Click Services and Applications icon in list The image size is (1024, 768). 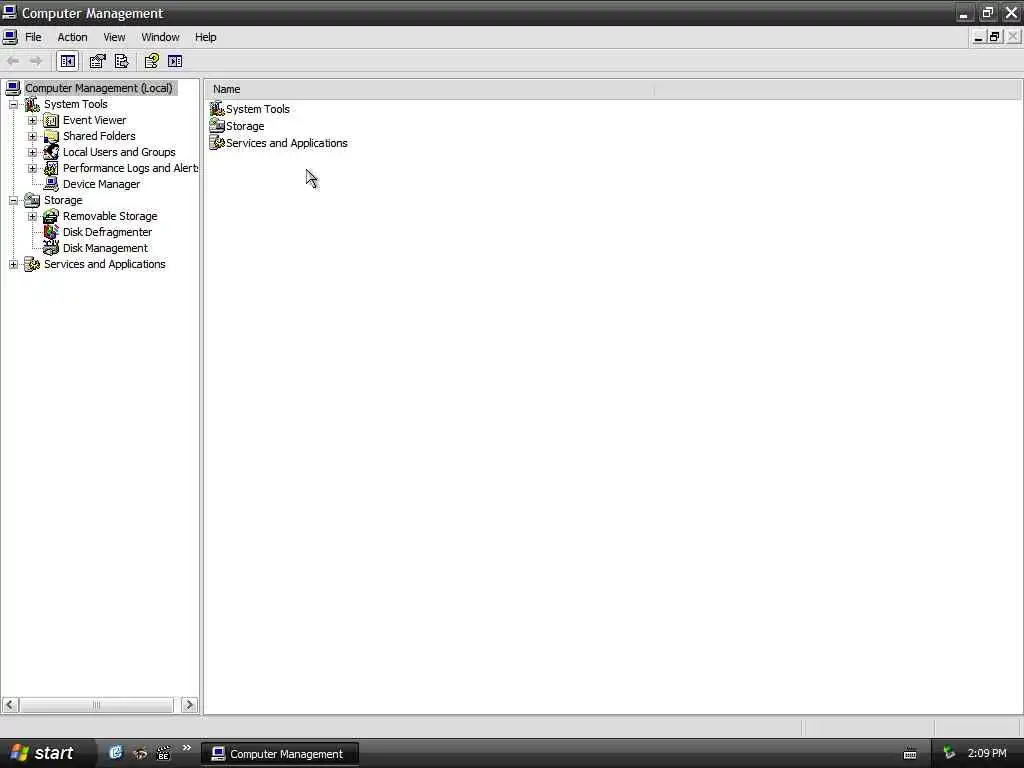217,143
